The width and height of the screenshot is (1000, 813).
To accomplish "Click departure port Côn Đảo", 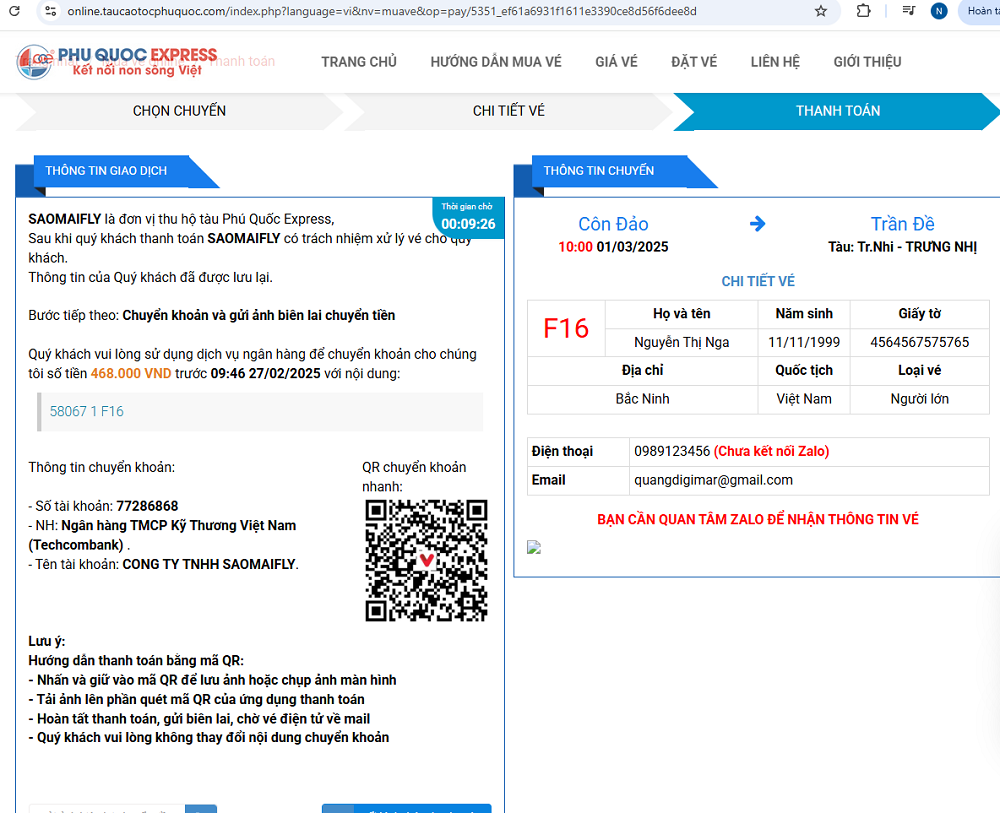I will tap(613, 224).
